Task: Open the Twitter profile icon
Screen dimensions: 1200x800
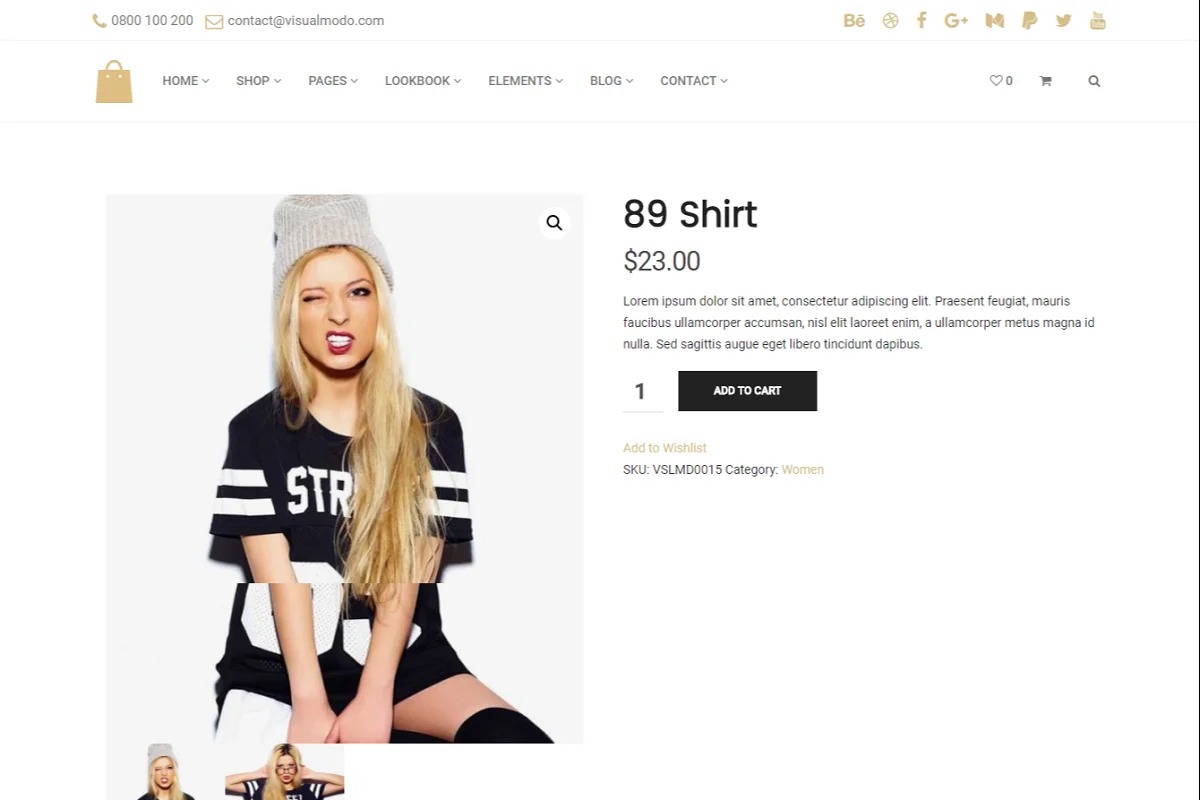Action: pos(1063,20)
